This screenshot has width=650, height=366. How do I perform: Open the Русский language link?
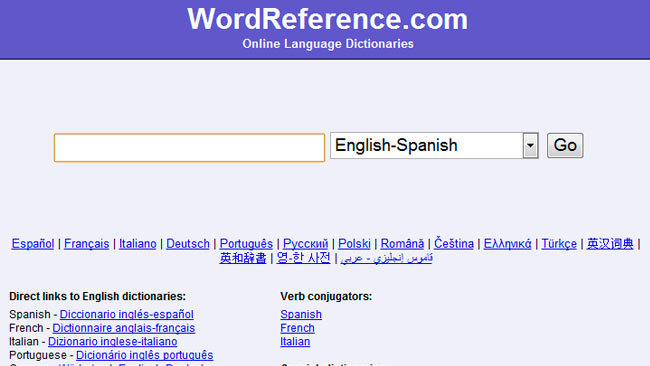point(306,244)
